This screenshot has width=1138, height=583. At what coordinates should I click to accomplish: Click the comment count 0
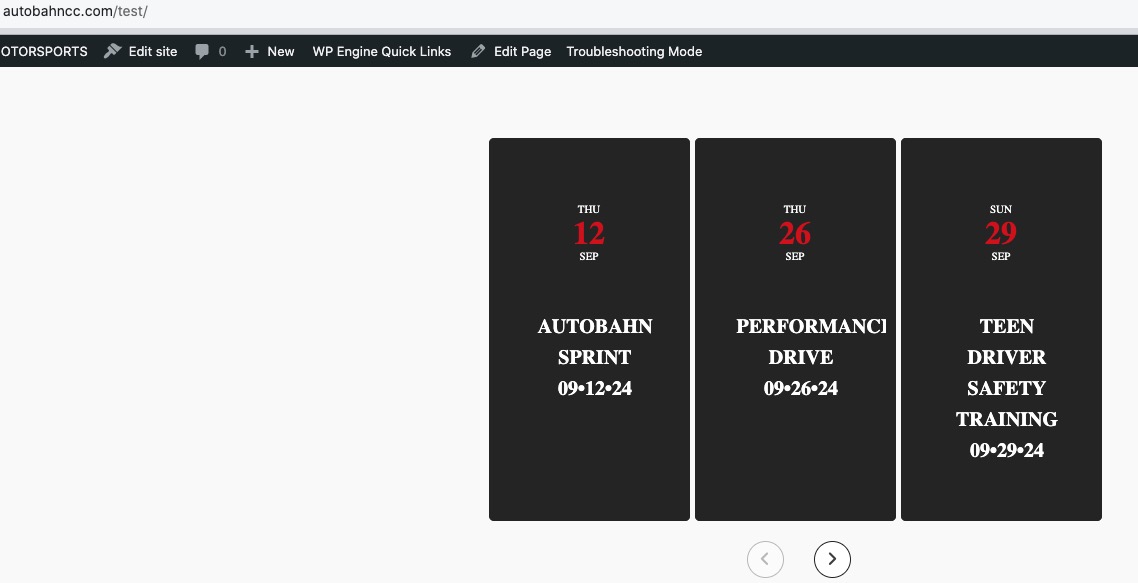[222, 52]
